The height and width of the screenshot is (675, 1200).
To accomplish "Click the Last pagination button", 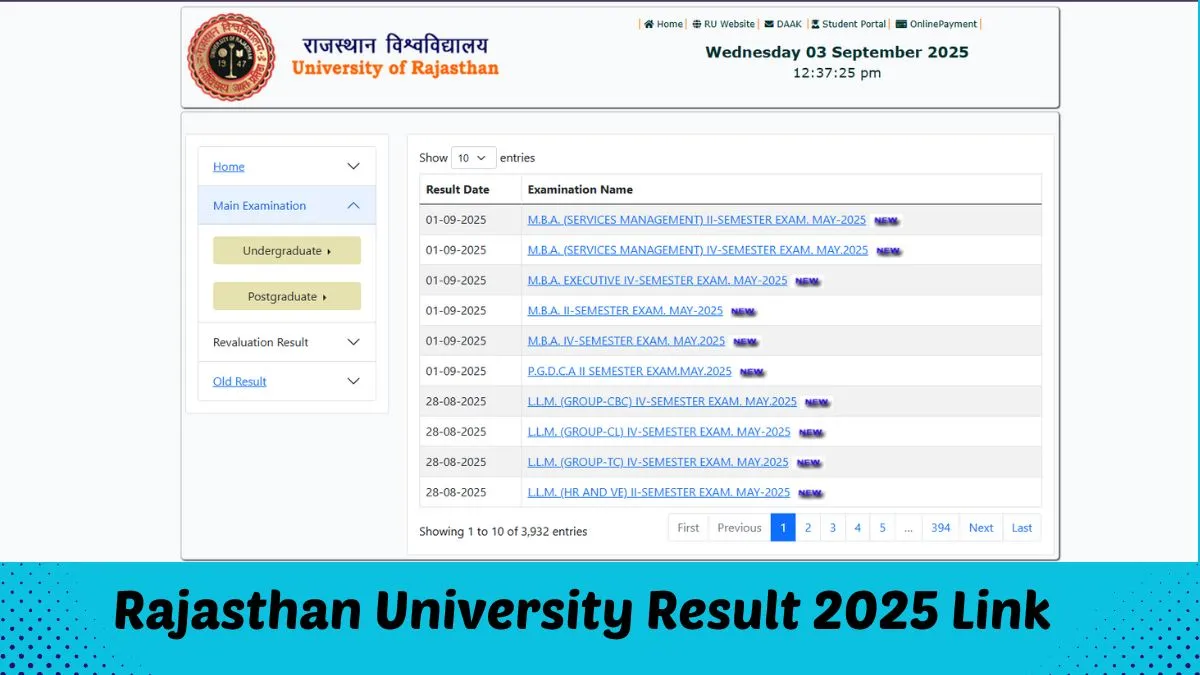I will coord(1022,528).
